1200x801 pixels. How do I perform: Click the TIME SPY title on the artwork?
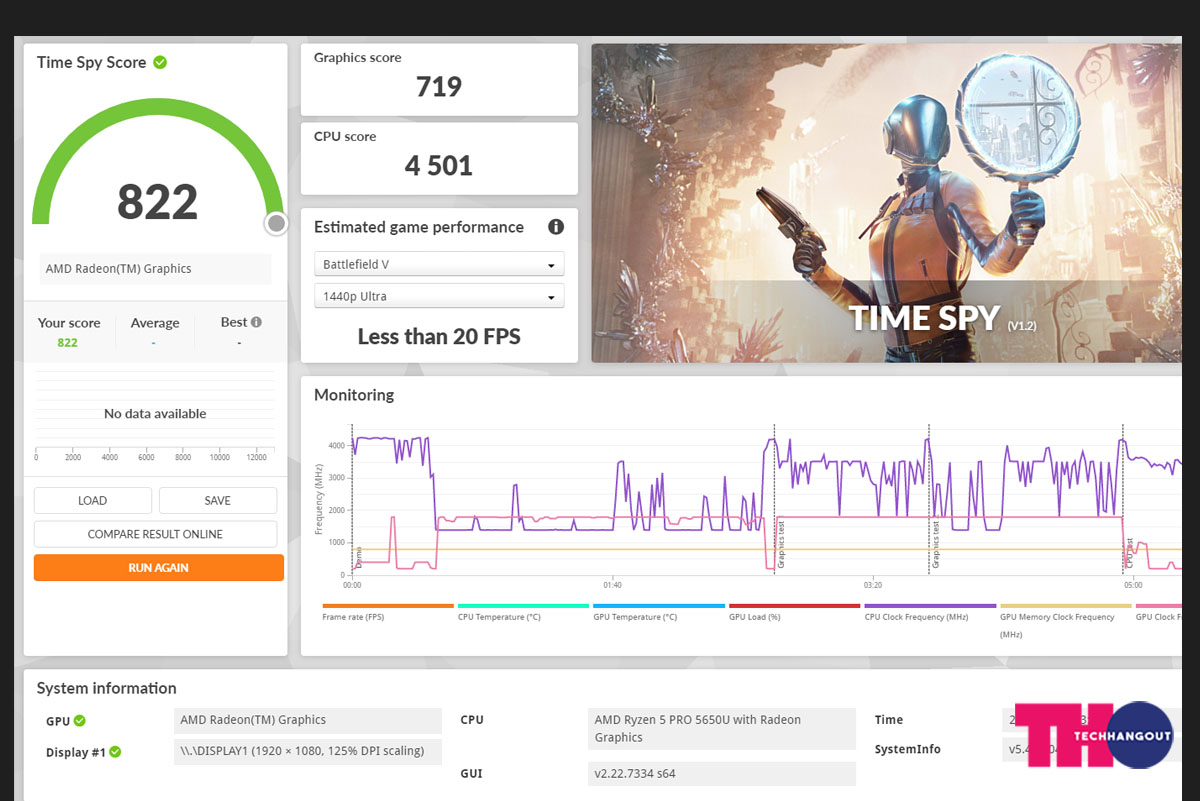(924, 318)
